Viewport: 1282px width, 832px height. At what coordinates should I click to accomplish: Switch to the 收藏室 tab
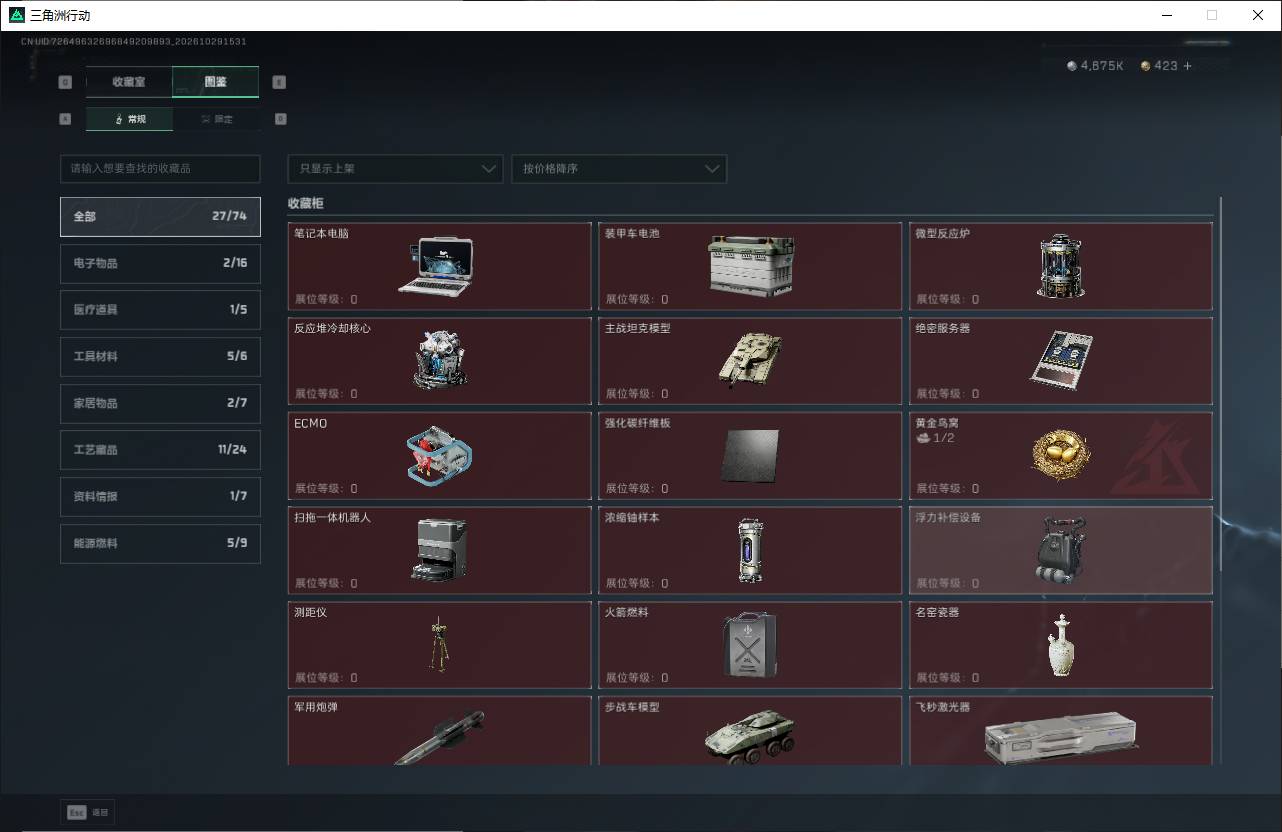(129, 82)
